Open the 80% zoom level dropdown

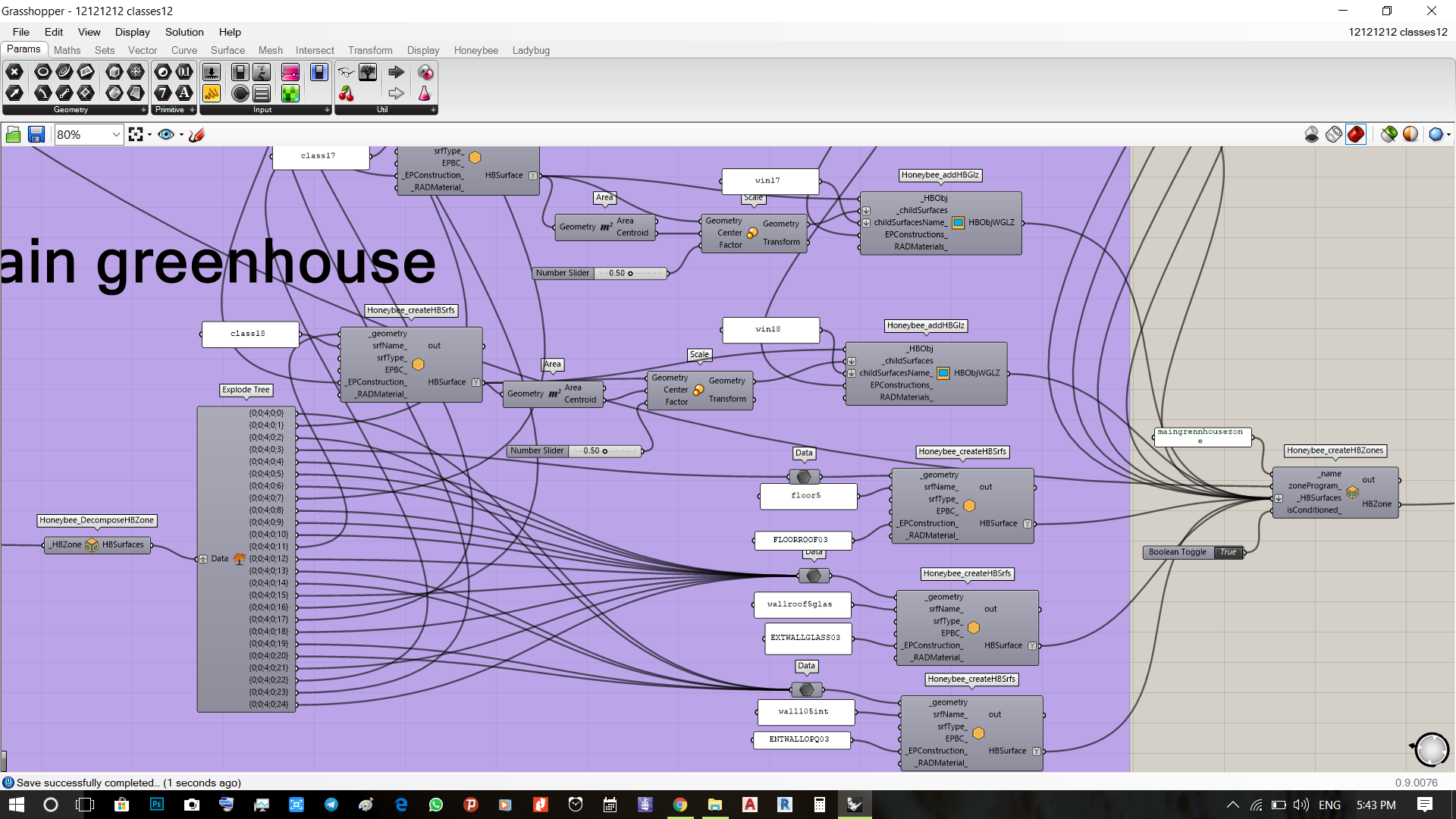(x=116, y=134)
